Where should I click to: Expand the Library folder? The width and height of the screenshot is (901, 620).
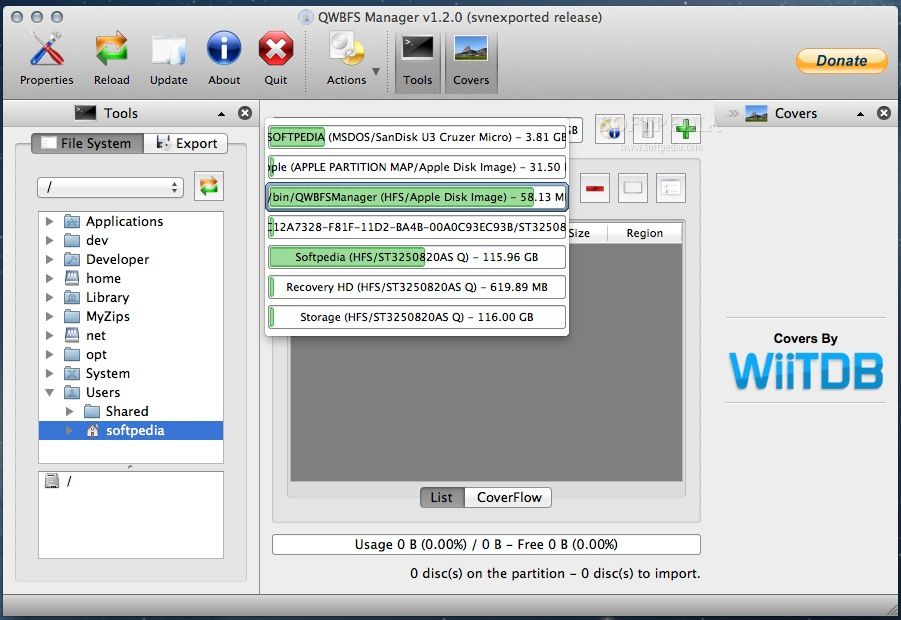[49, 297]
